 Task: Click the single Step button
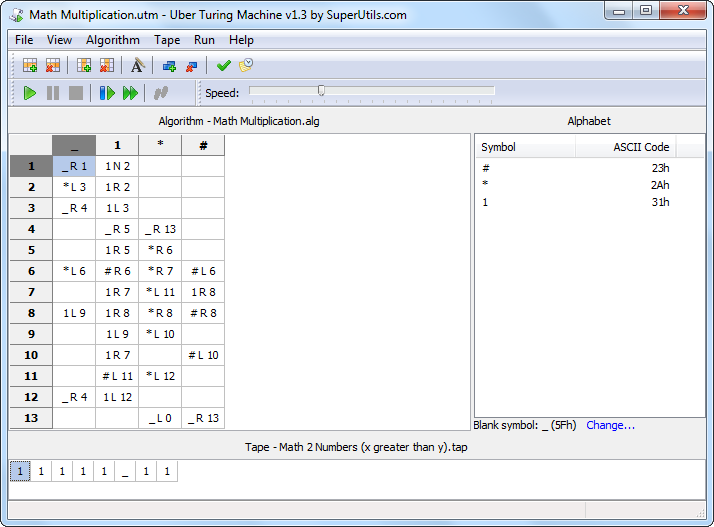click(x=107, y=93)
